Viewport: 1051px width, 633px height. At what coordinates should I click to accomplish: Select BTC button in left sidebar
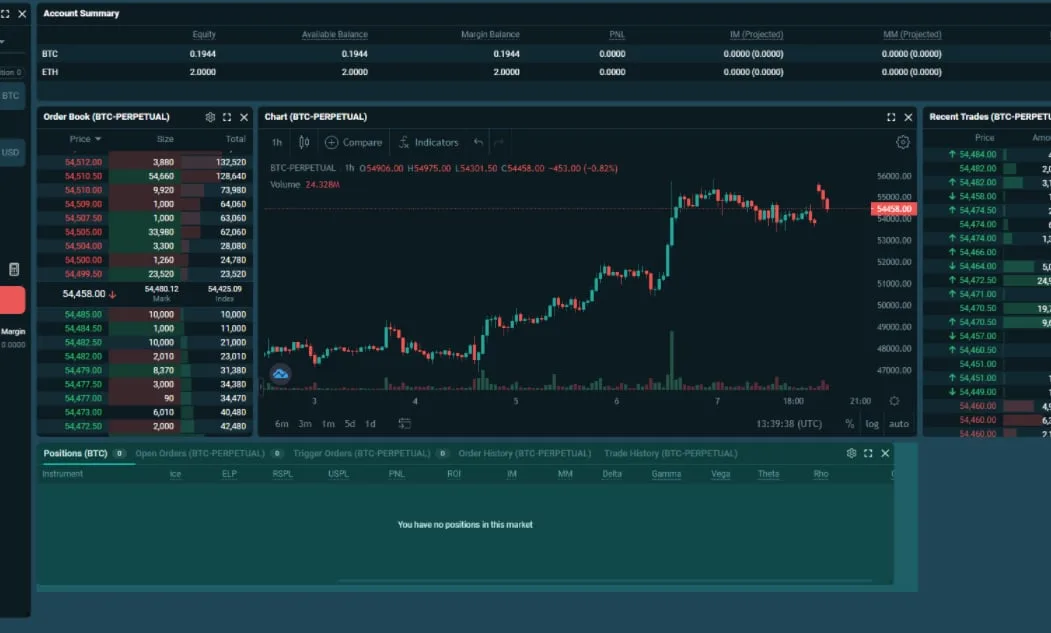[x=11, y=96]
